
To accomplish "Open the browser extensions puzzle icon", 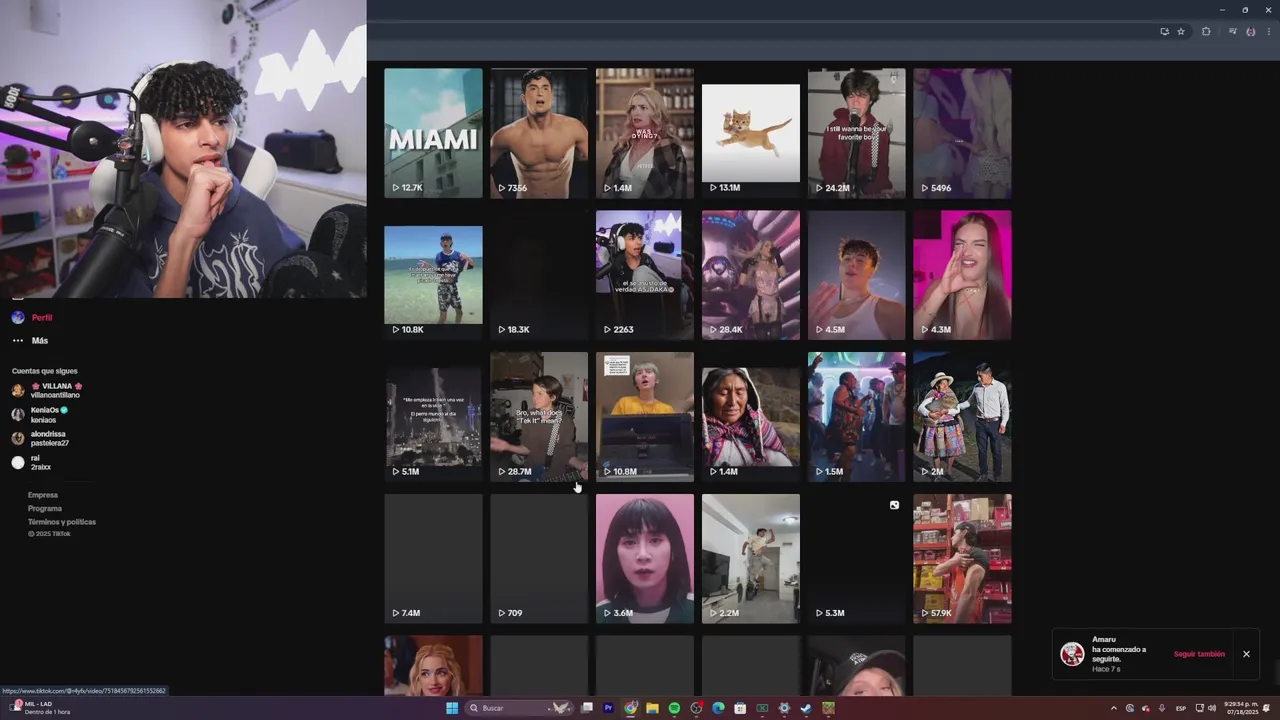I will [1206, 32].
